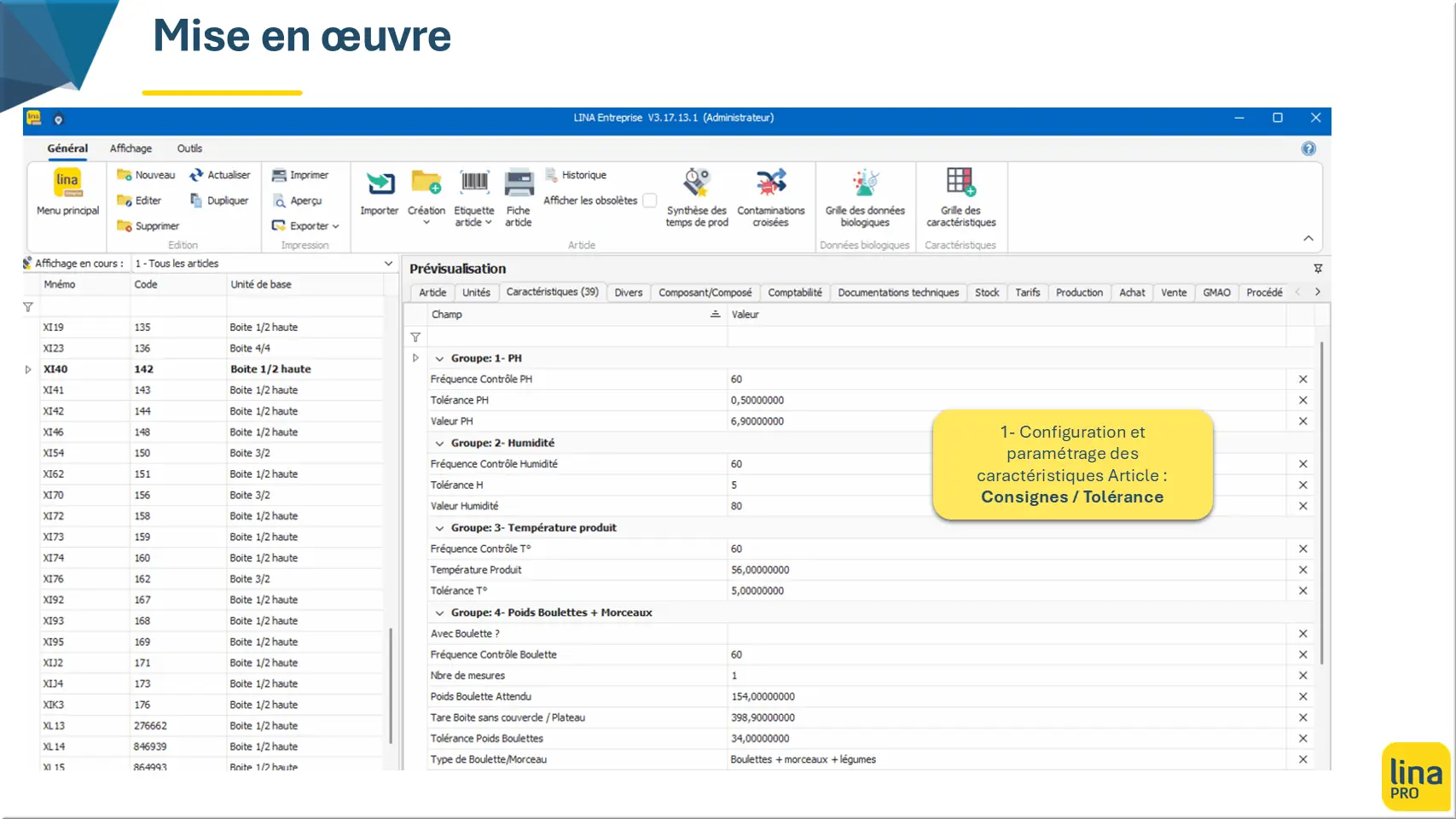Switch to the Affichage ribbon tab

(131, 148)
